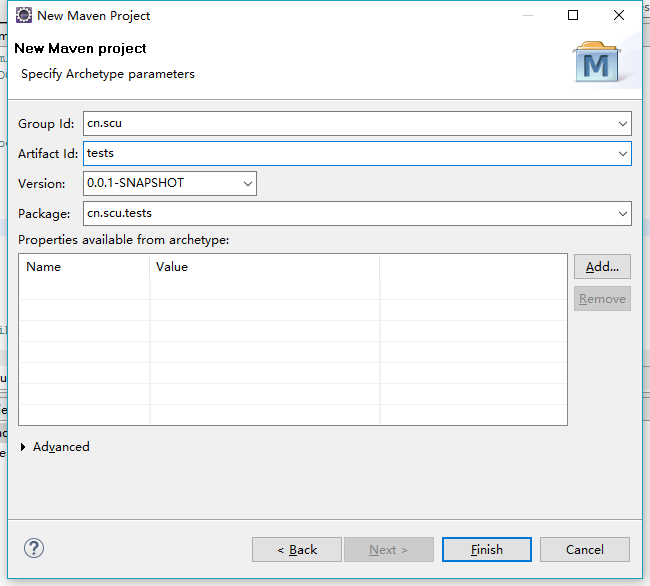Maximize the New Maven Project window
Image resolution: width=650 pixels, height=586 pixels.
tap(573, 15)
